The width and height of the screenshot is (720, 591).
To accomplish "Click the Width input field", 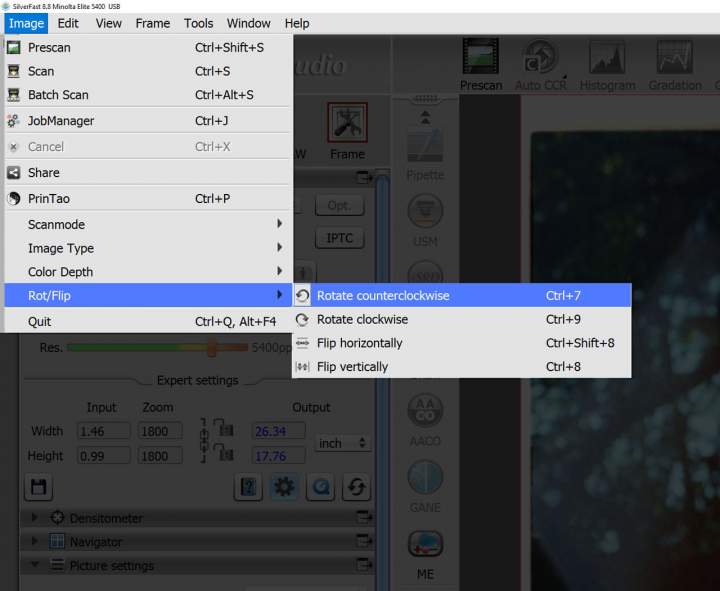I will click(103, 431).
